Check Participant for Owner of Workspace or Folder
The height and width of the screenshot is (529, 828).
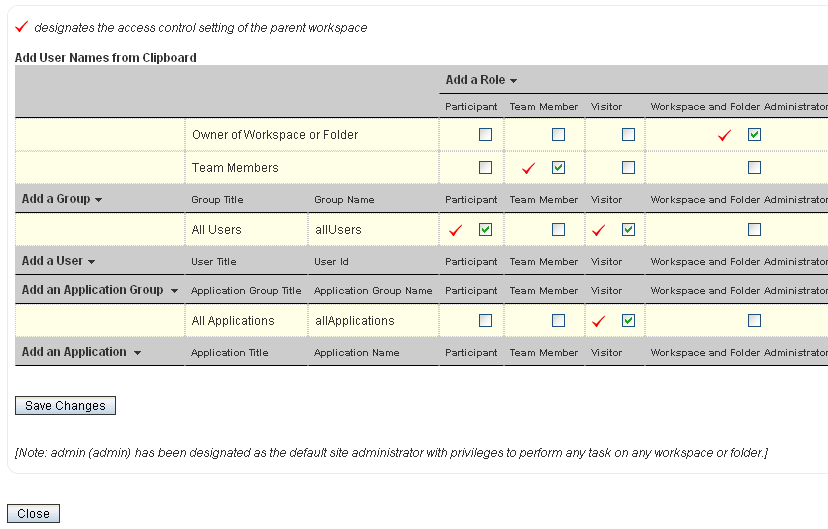[x=485, y=135]
